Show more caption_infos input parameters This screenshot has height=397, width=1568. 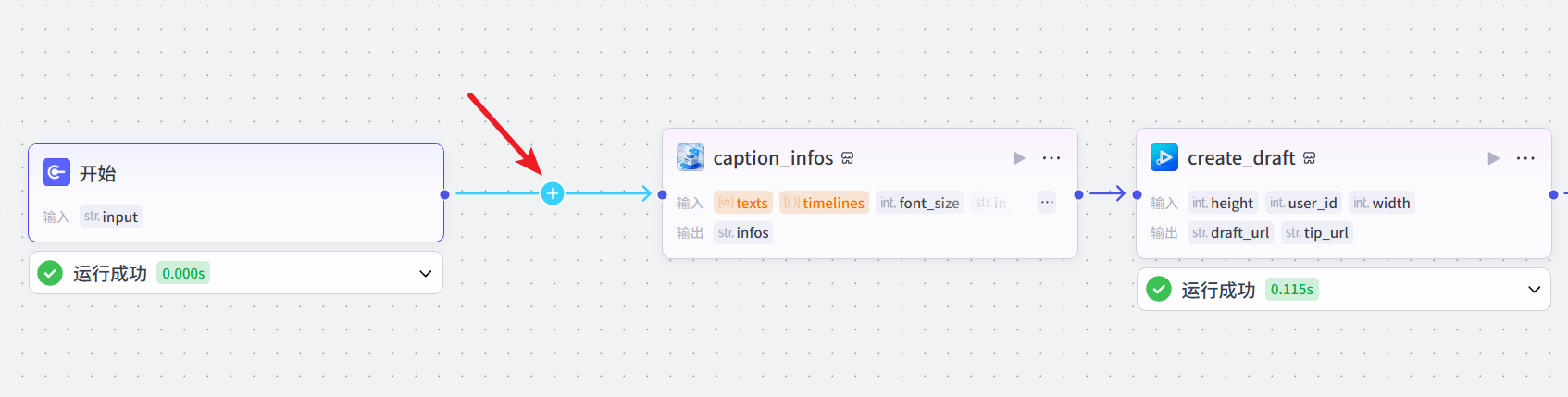1047,203
